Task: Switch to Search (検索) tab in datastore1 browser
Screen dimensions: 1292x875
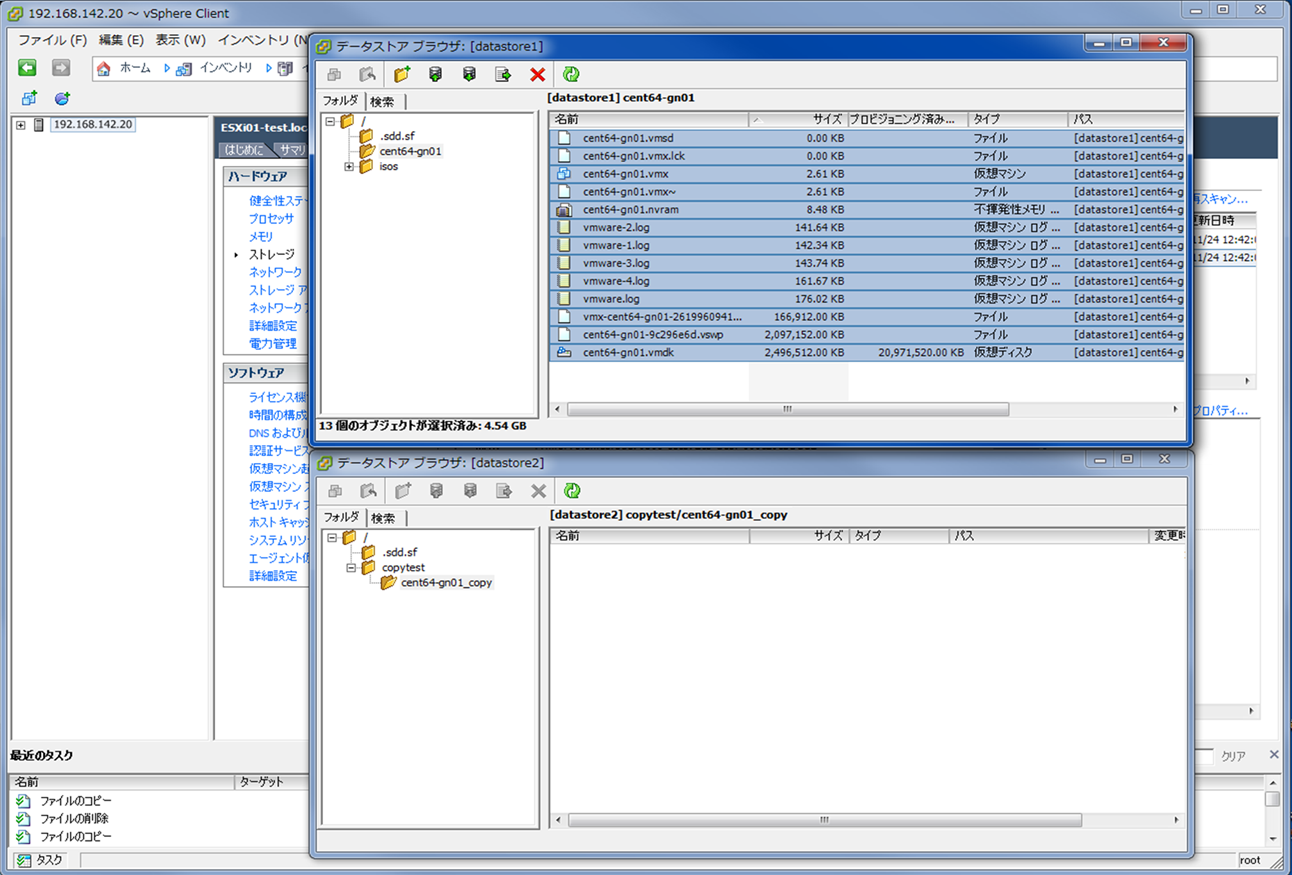Action: click(382, 101)
